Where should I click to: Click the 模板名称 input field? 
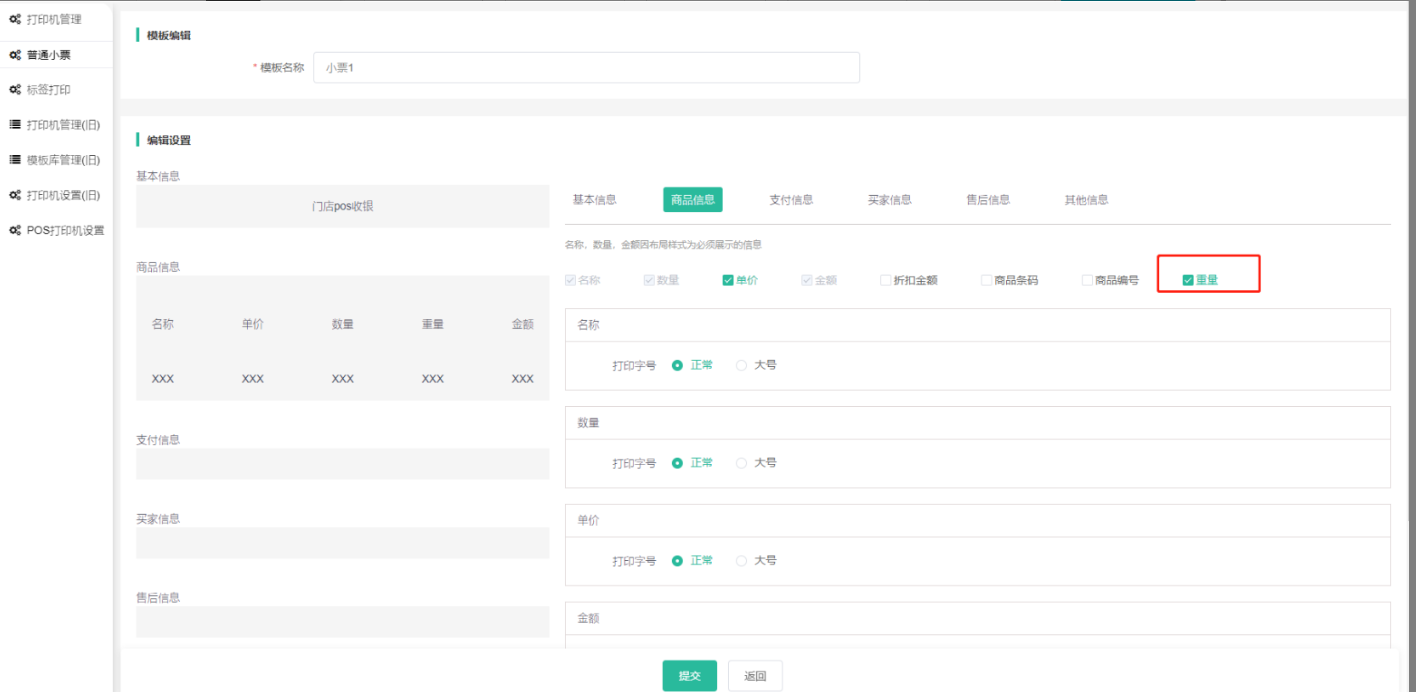tap(586, 68)
